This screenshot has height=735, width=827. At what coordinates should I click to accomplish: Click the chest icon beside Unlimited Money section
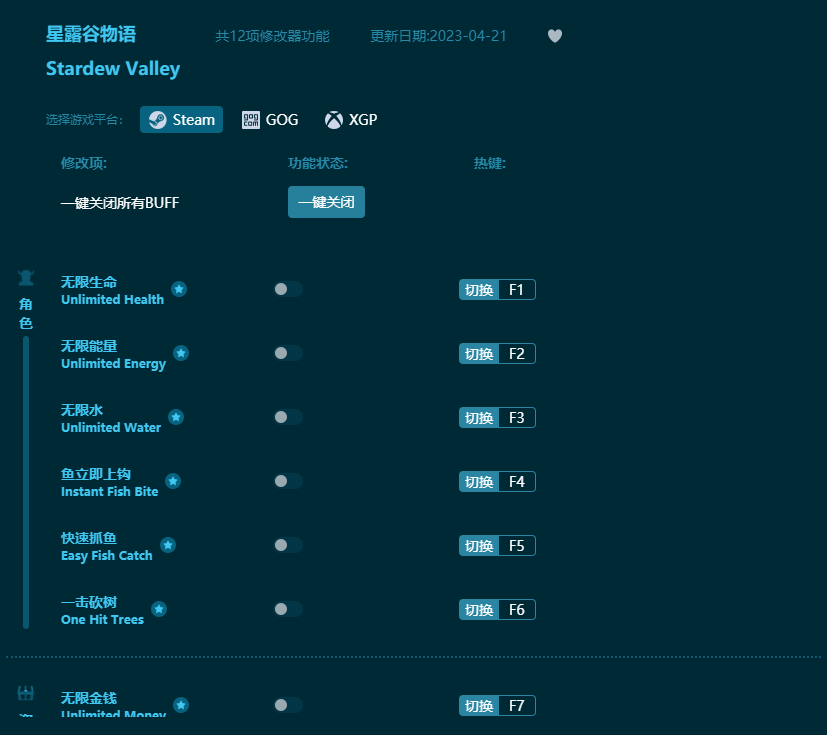point(26,693)
